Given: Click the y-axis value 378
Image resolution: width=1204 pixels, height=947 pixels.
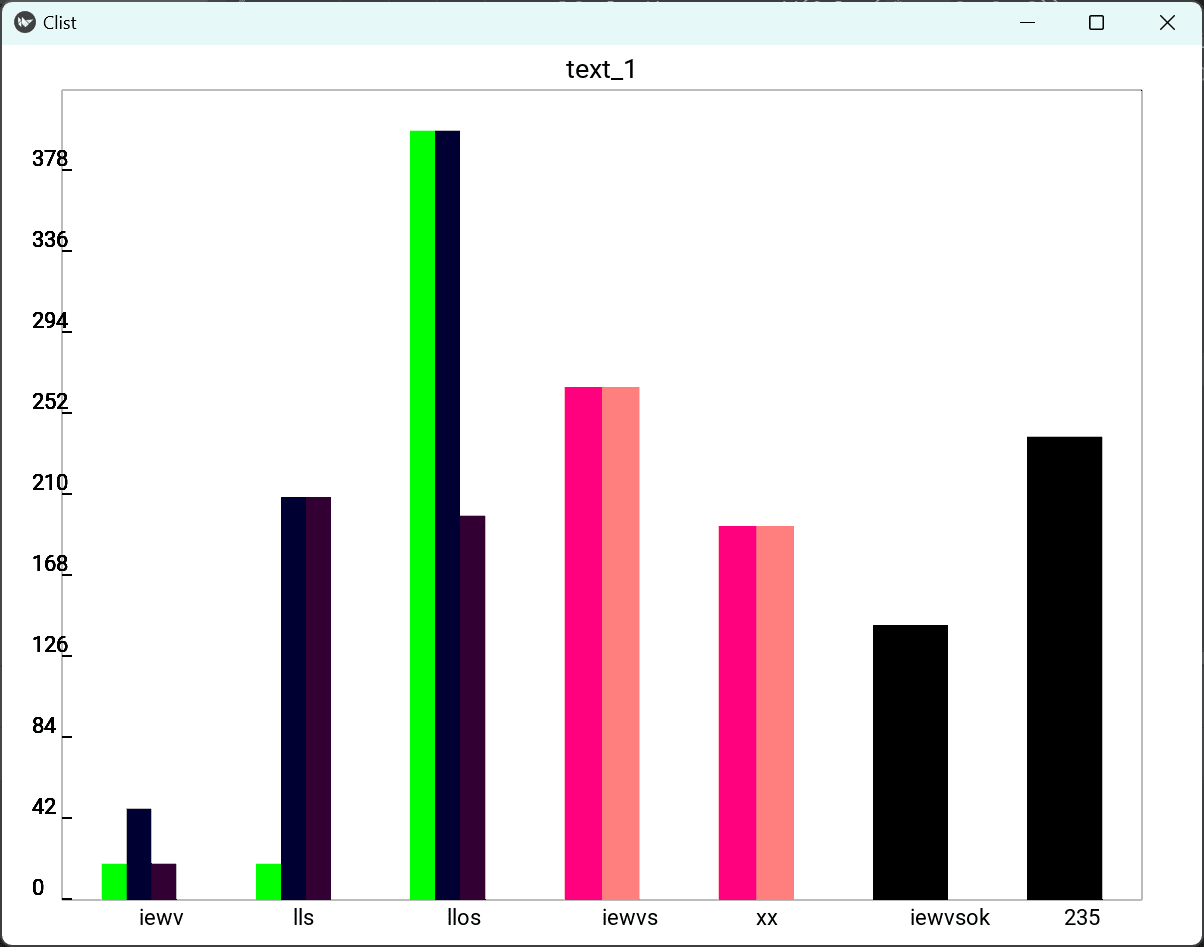Looking at the screenshot, I should 49,159.
